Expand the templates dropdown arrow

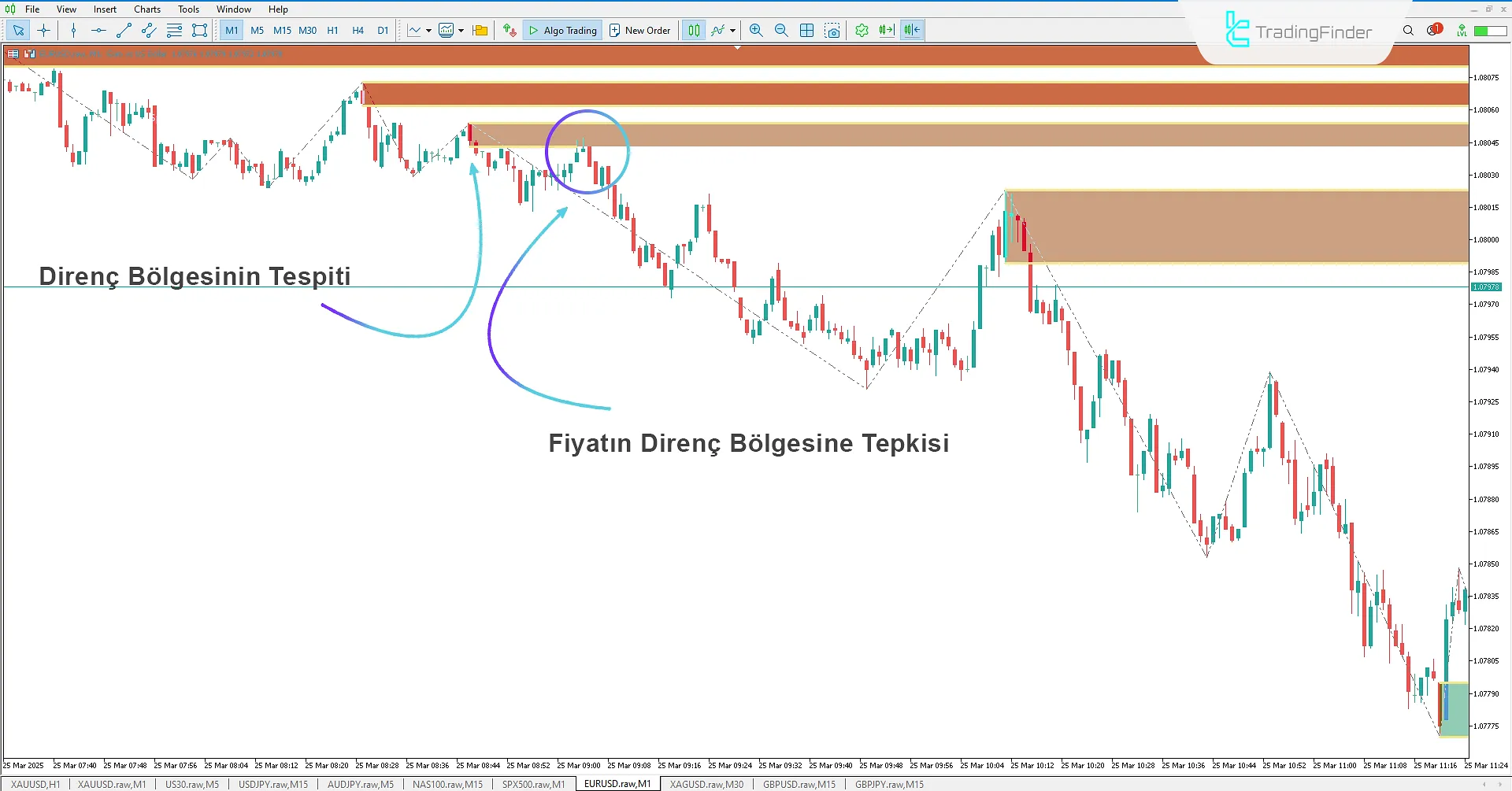(461, 31)
